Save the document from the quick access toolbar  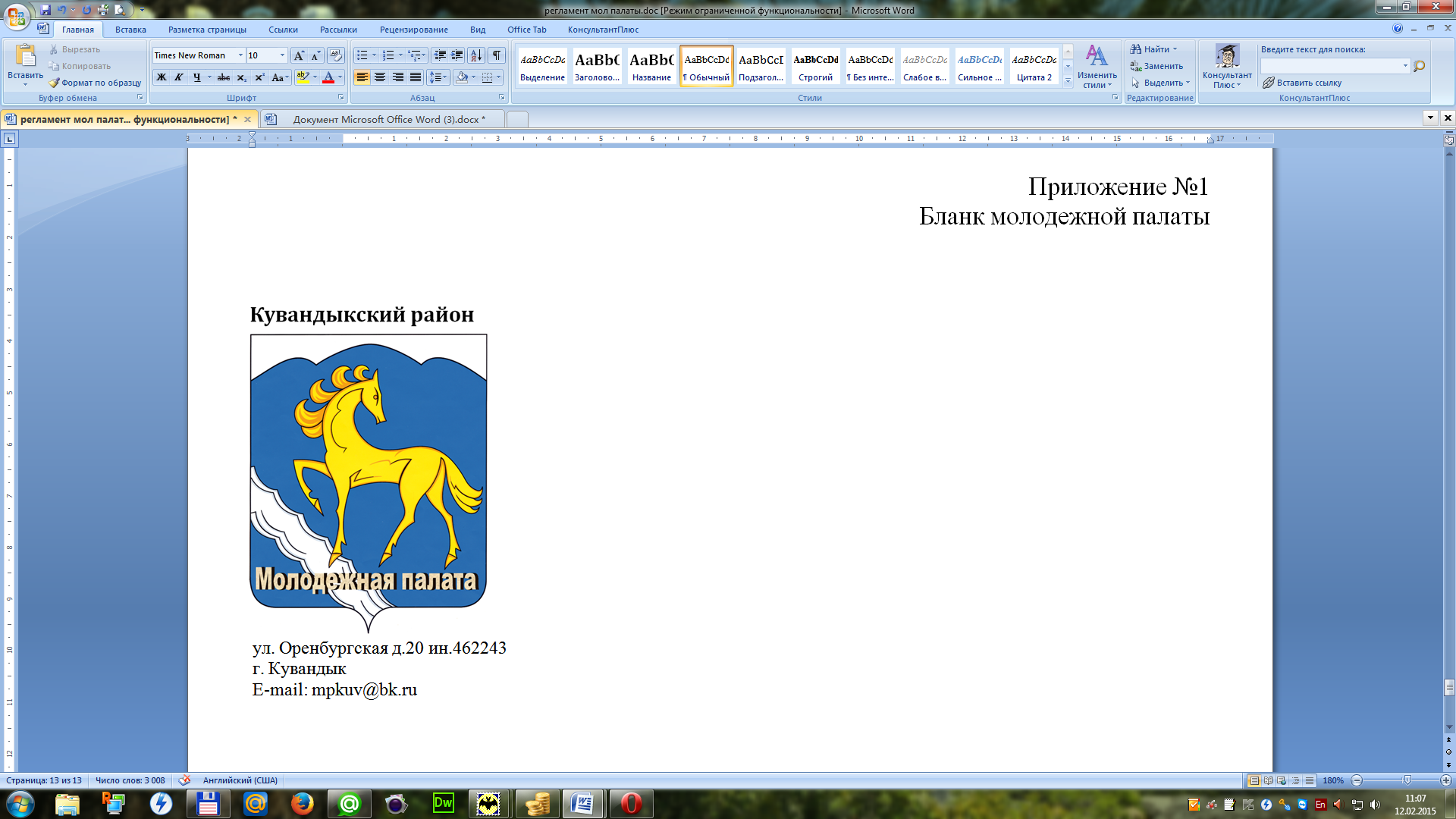click(45, 10)
